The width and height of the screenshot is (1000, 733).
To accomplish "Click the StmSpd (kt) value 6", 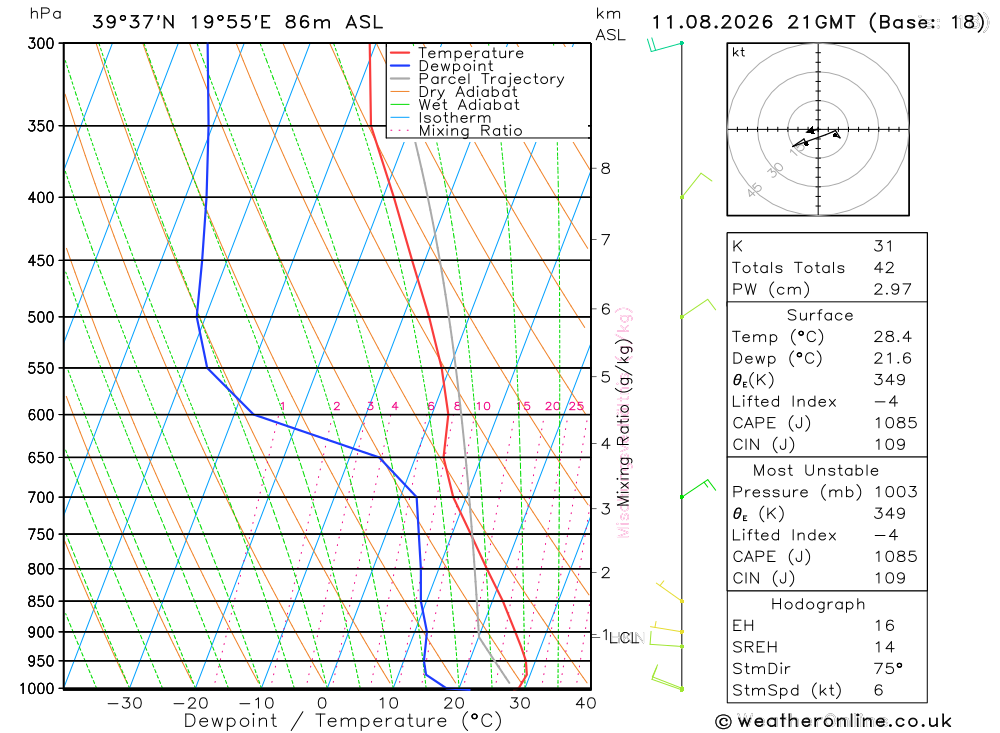I will point(878,690).
